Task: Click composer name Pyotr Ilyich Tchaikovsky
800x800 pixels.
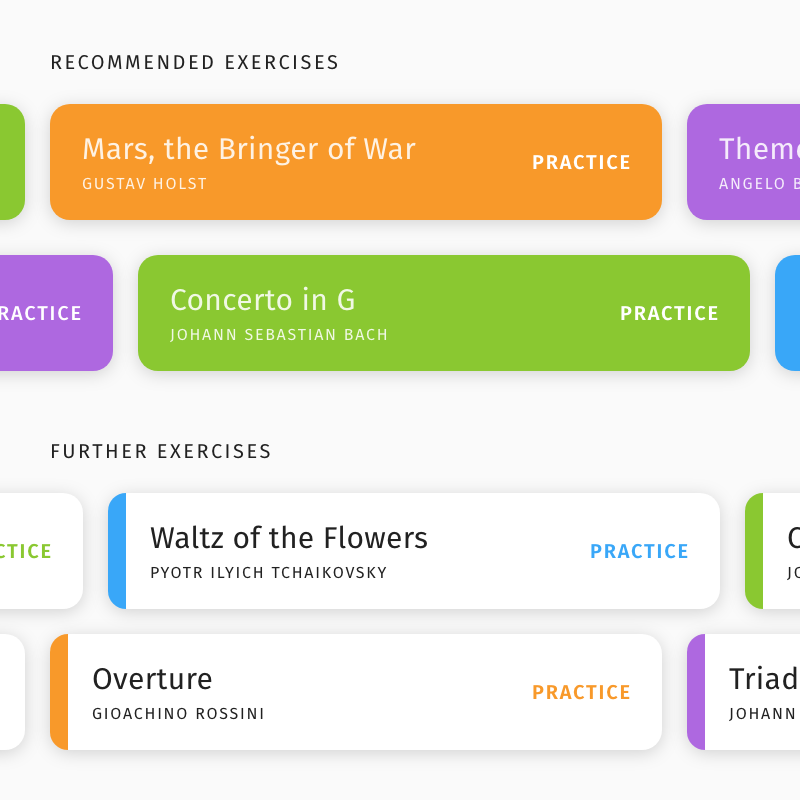Action: click(268, 572)
